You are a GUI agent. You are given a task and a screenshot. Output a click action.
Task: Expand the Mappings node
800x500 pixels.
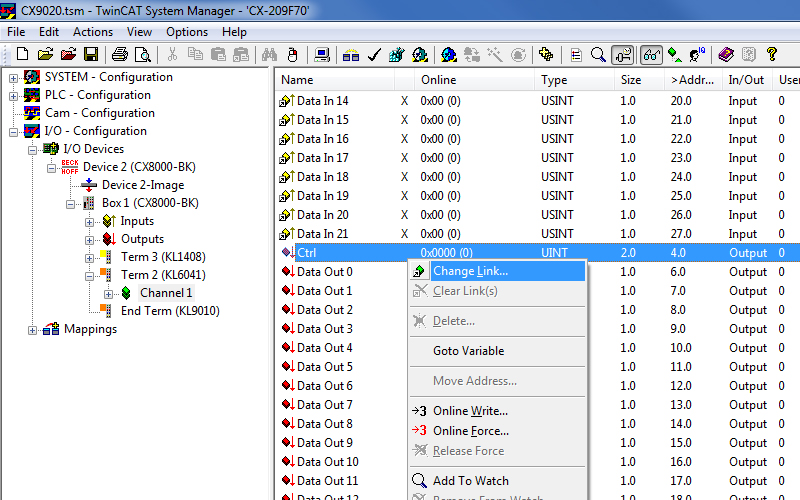point(32,330)
